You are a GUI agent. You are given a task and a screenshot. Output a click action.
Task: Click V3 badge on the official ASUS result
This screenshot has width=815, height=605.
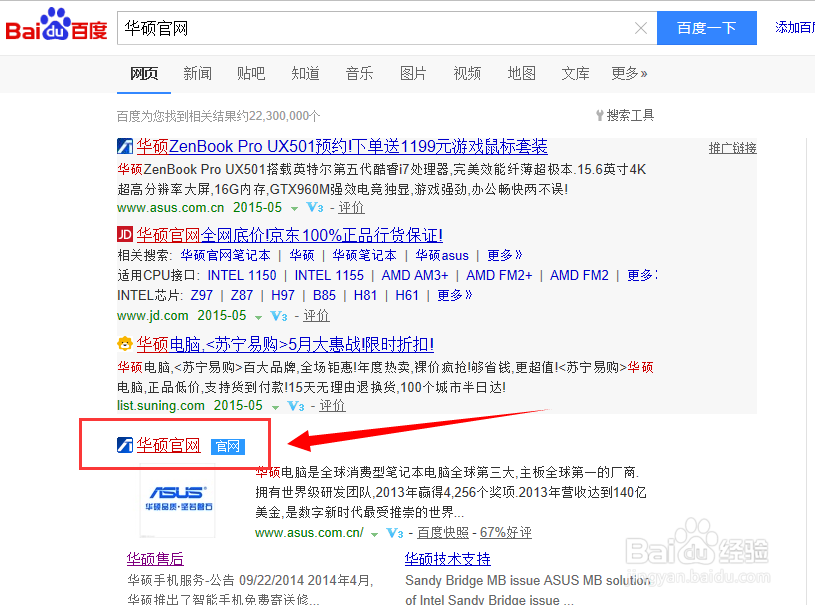395,533
